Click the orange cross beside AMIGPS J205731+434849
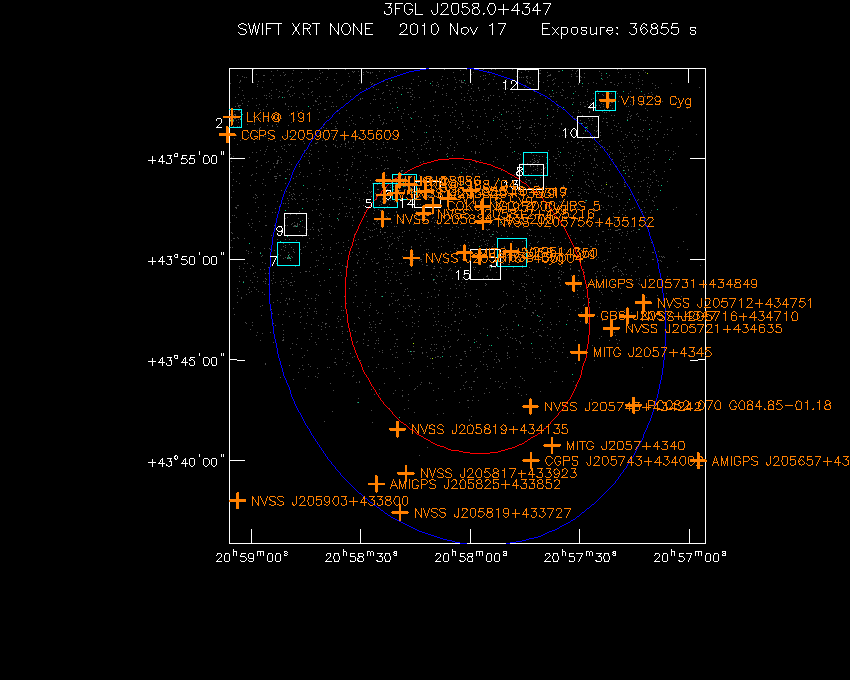Viewport: 850px width, 680px height. [x=574, y=283]
